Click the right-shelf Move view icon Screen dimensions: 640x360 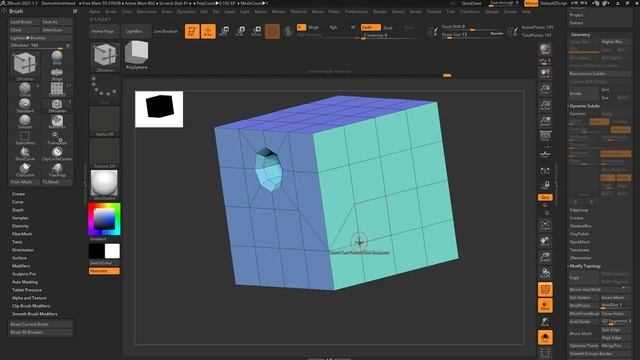(x=545, y=241)
